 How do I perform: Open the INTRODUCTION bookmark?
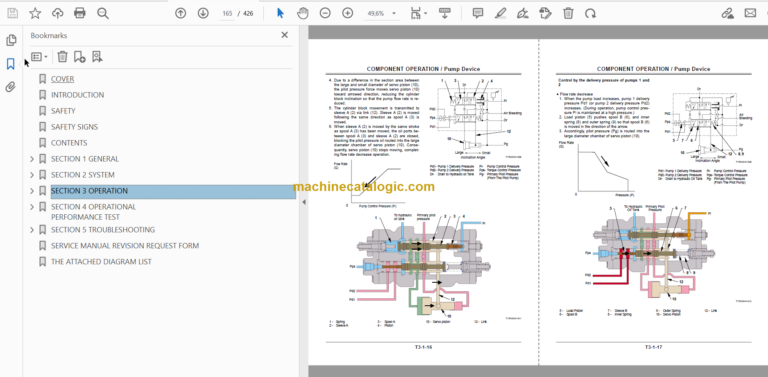pos(77,95)
